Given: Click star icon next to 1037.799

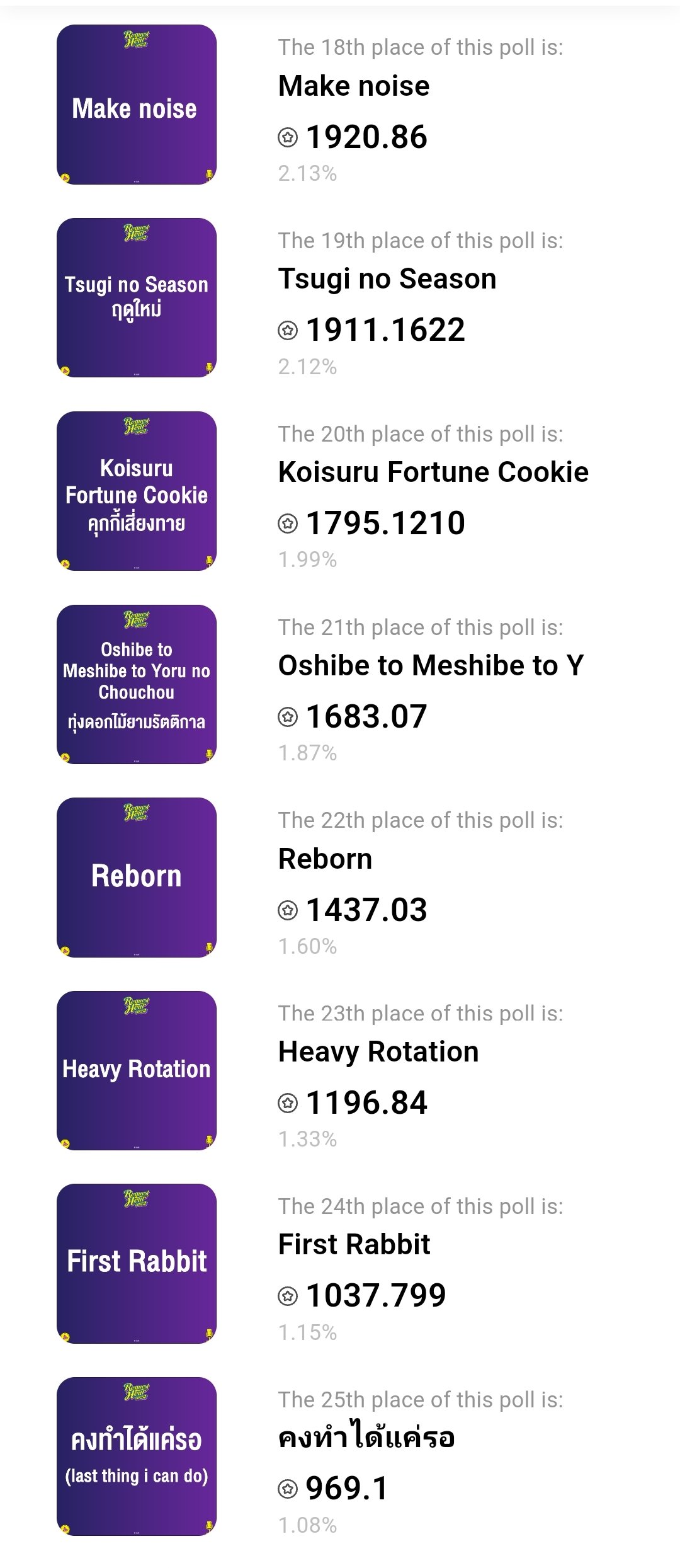Looking at the screenshot, I should (x=288, y=1296).
